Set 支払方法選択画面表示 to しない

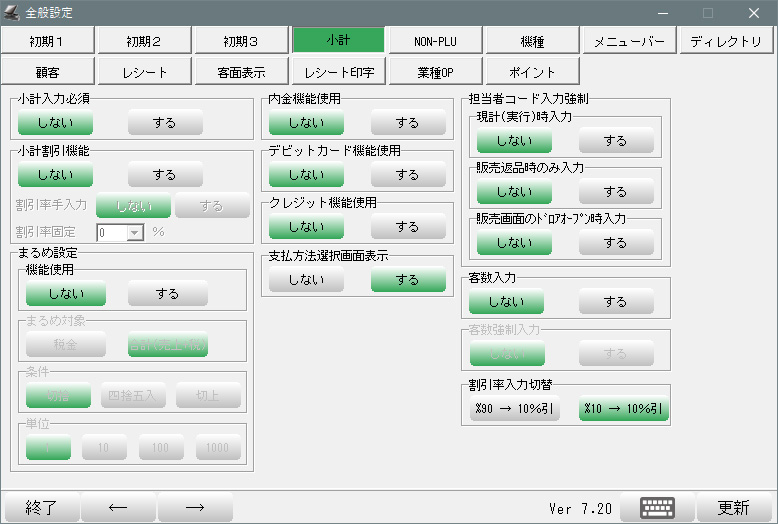[306, 280]
